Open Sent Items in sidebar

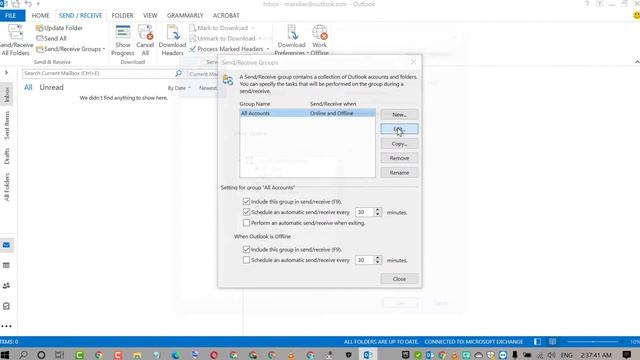tap(7, 125)
